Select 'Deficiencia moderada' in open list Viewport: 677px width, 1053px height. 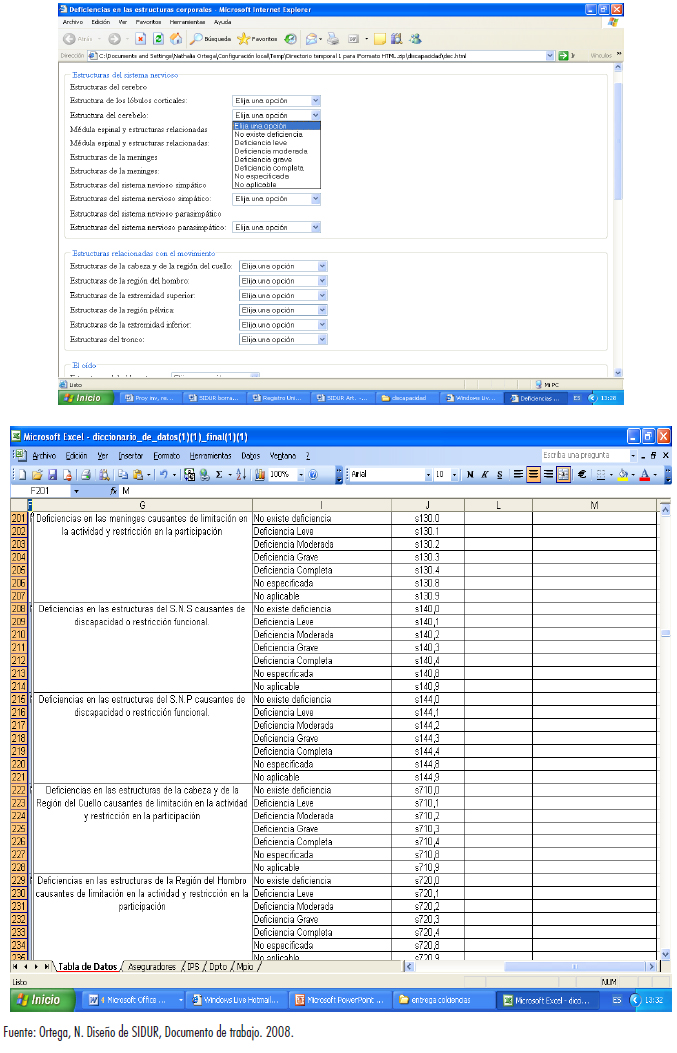click(265, 151)
